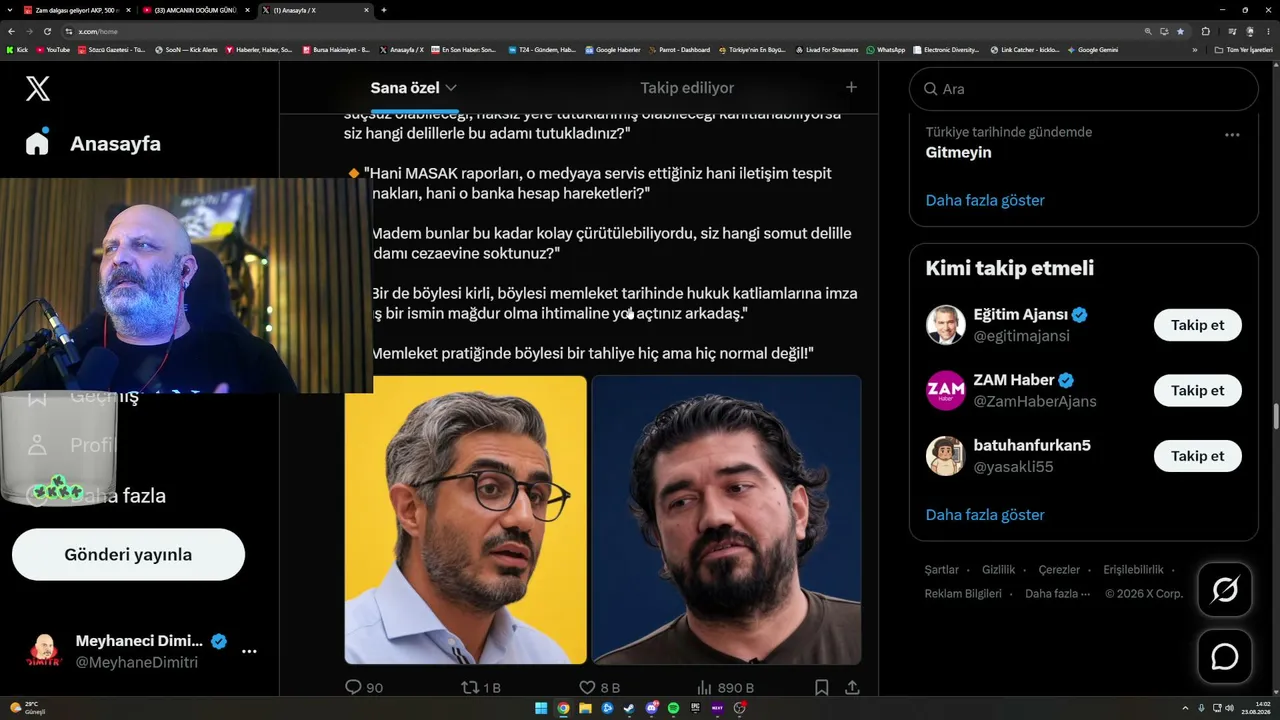Open Spotify from the taskbar
1280x720 pixels.
coord(673,708)
